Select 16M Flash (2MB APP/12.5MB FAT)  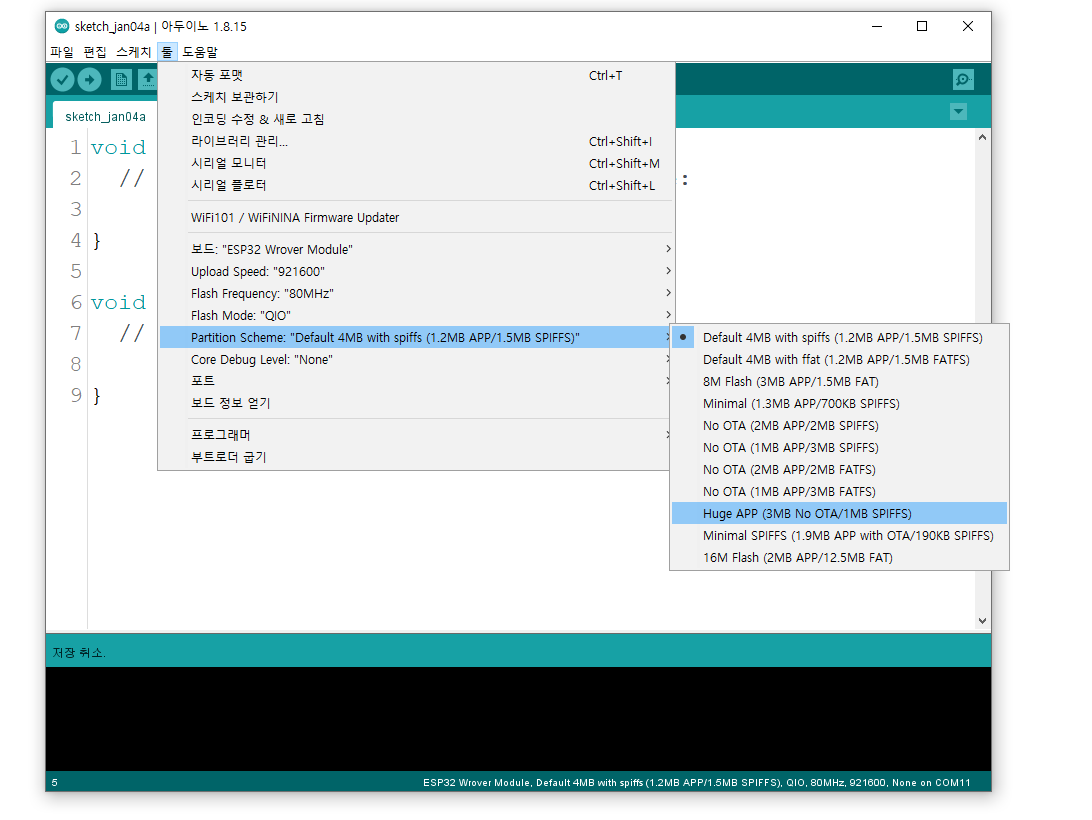[x=839, y=557]
